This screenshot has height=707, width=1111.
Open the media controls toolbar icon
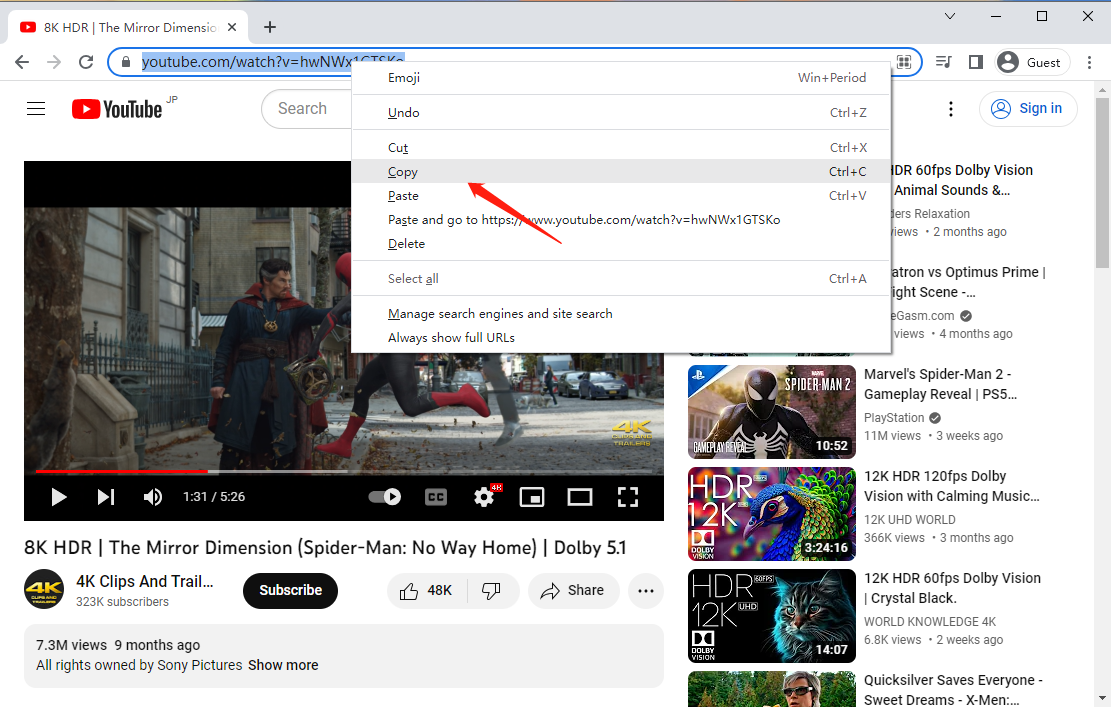[943, 62]
